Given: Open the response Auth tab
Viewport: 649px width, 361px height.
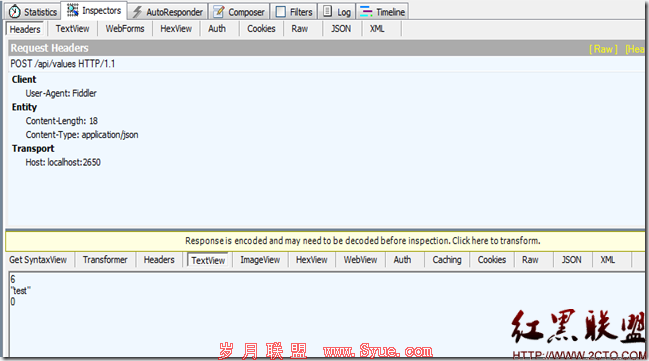Looking at the screenshot, I should pos(402,260).
